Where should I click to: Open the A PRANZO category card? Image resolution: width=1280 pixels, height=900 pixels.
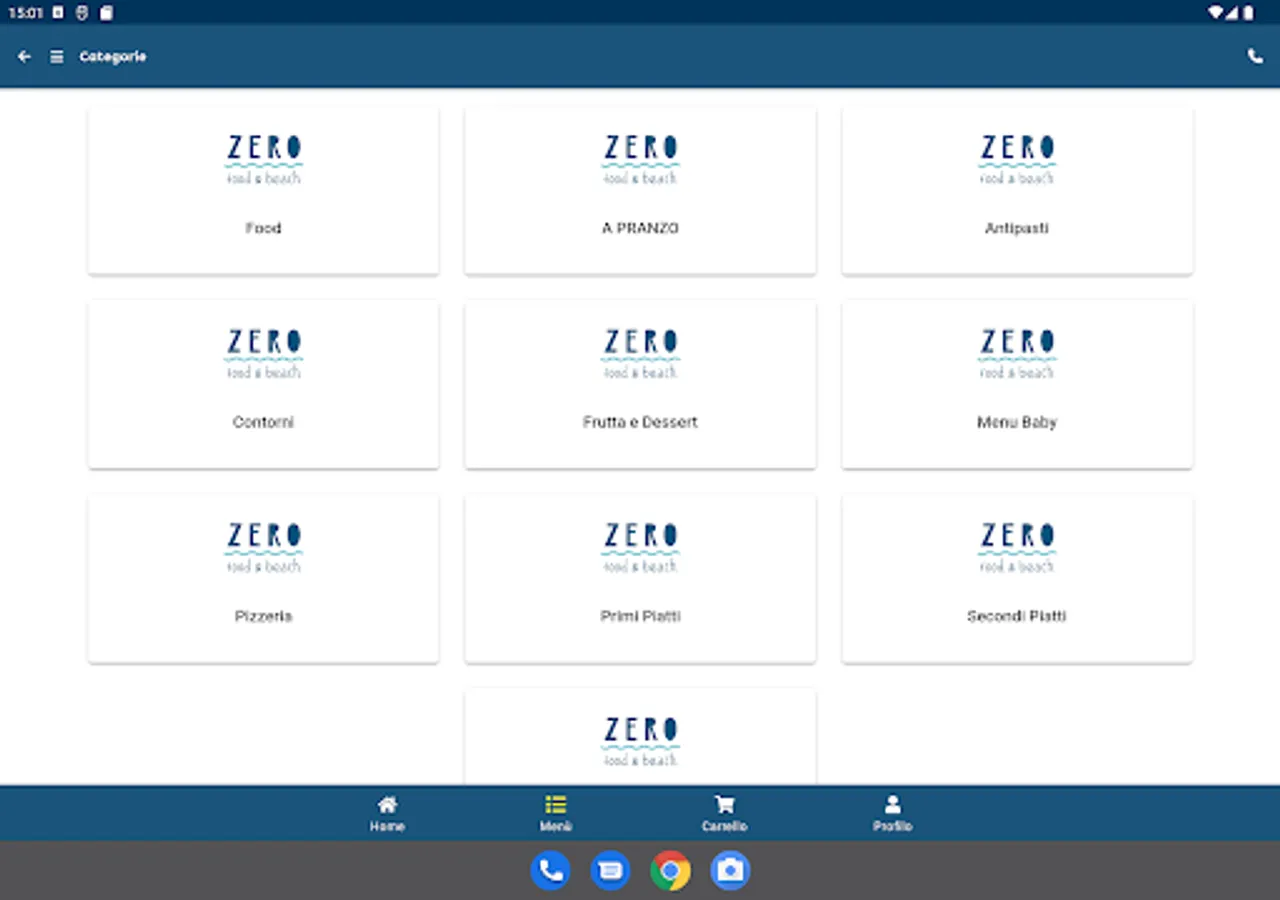[x=640, y=190]
